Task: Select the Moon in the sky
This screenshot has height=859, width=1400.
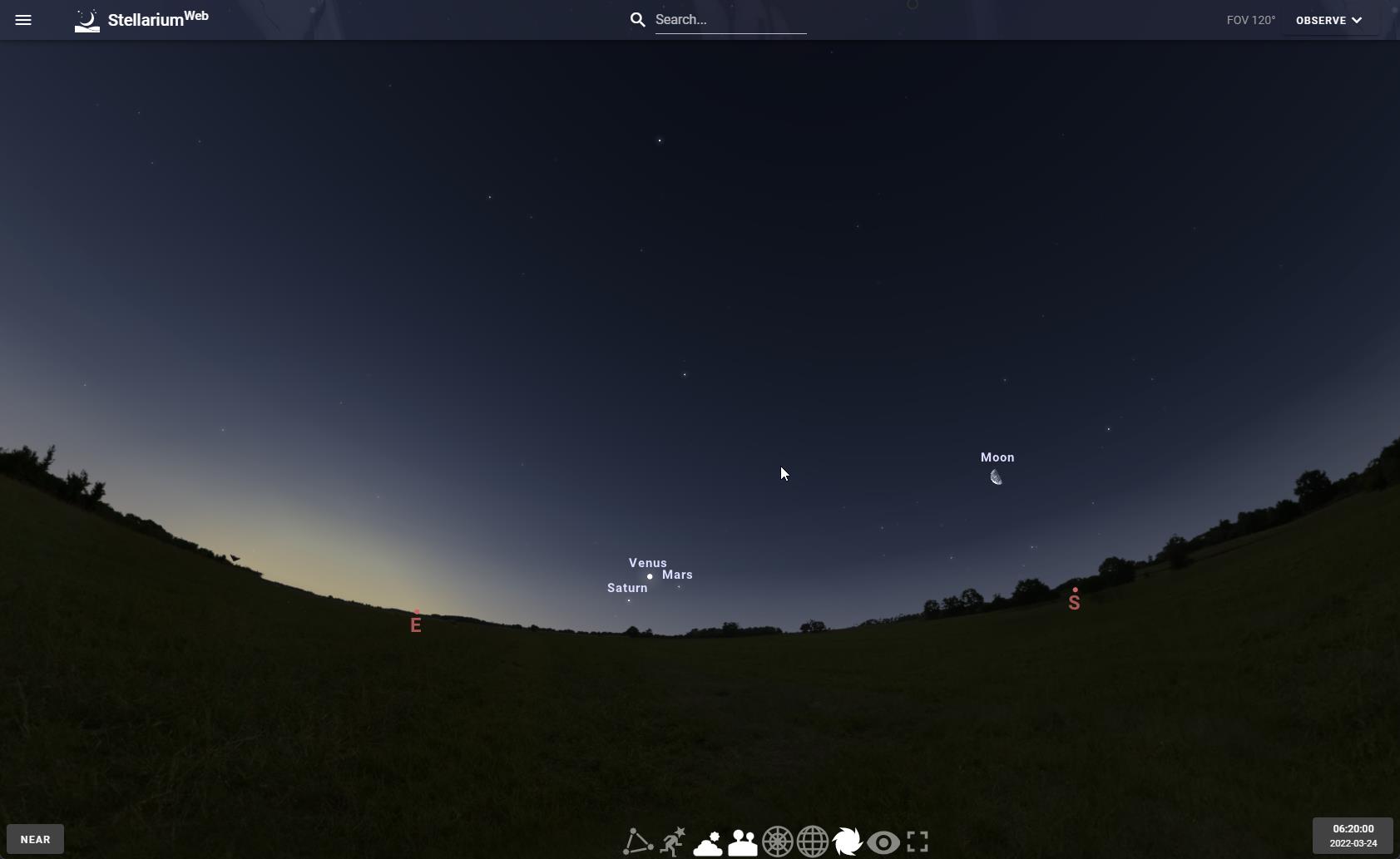Action: [997, 476]
